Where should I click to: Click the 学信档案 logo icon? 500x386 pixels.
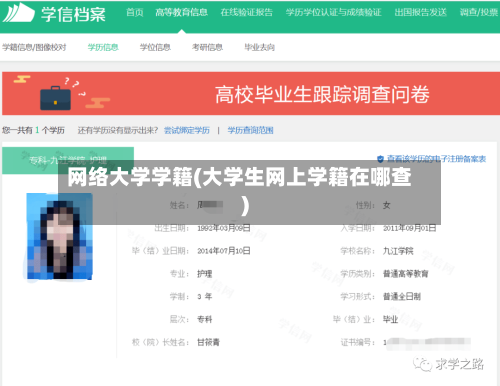[18, 13]
